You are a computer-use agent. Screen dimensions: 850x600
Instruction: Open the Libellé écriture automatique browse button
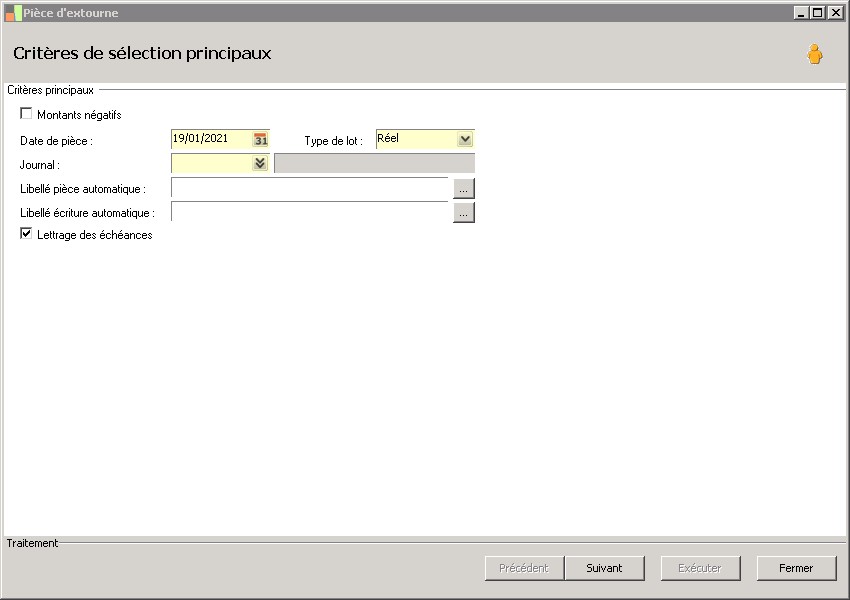click(463, 212)
